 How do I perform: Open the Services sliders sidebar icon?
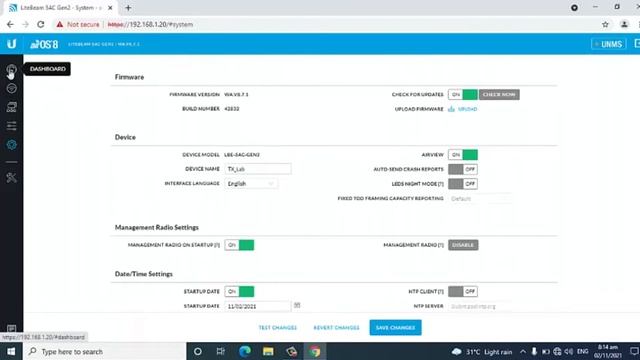click(11, 126)
